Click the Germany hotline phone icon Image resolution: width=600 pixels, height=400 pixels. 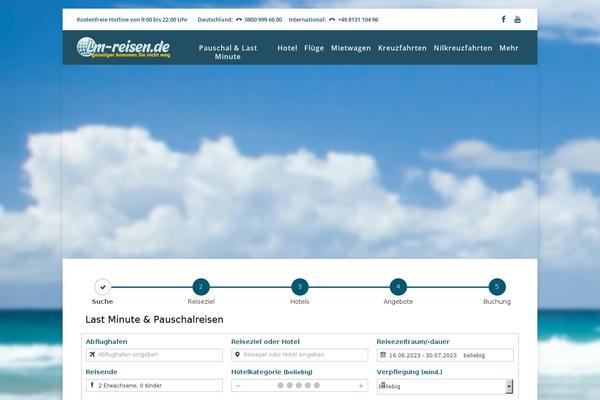pyautogui.click(x=239, y=20)
